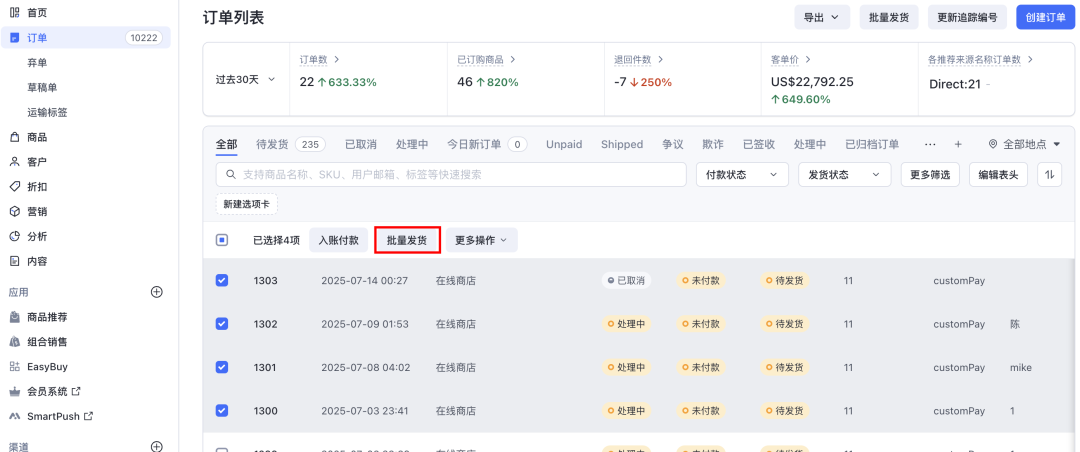Uncheck the order 1302 checkbox
Screen dimensions: 1080x452
pos(222,324)
